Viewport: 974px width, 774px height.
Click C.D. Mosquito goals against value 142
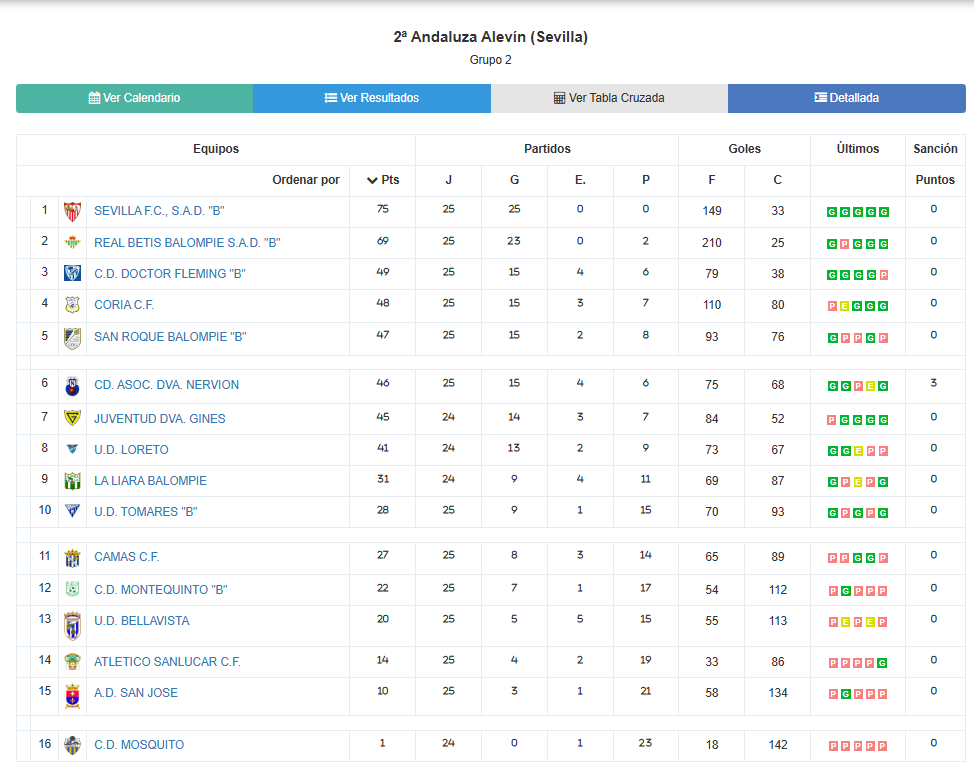click(x=778, y=745)
